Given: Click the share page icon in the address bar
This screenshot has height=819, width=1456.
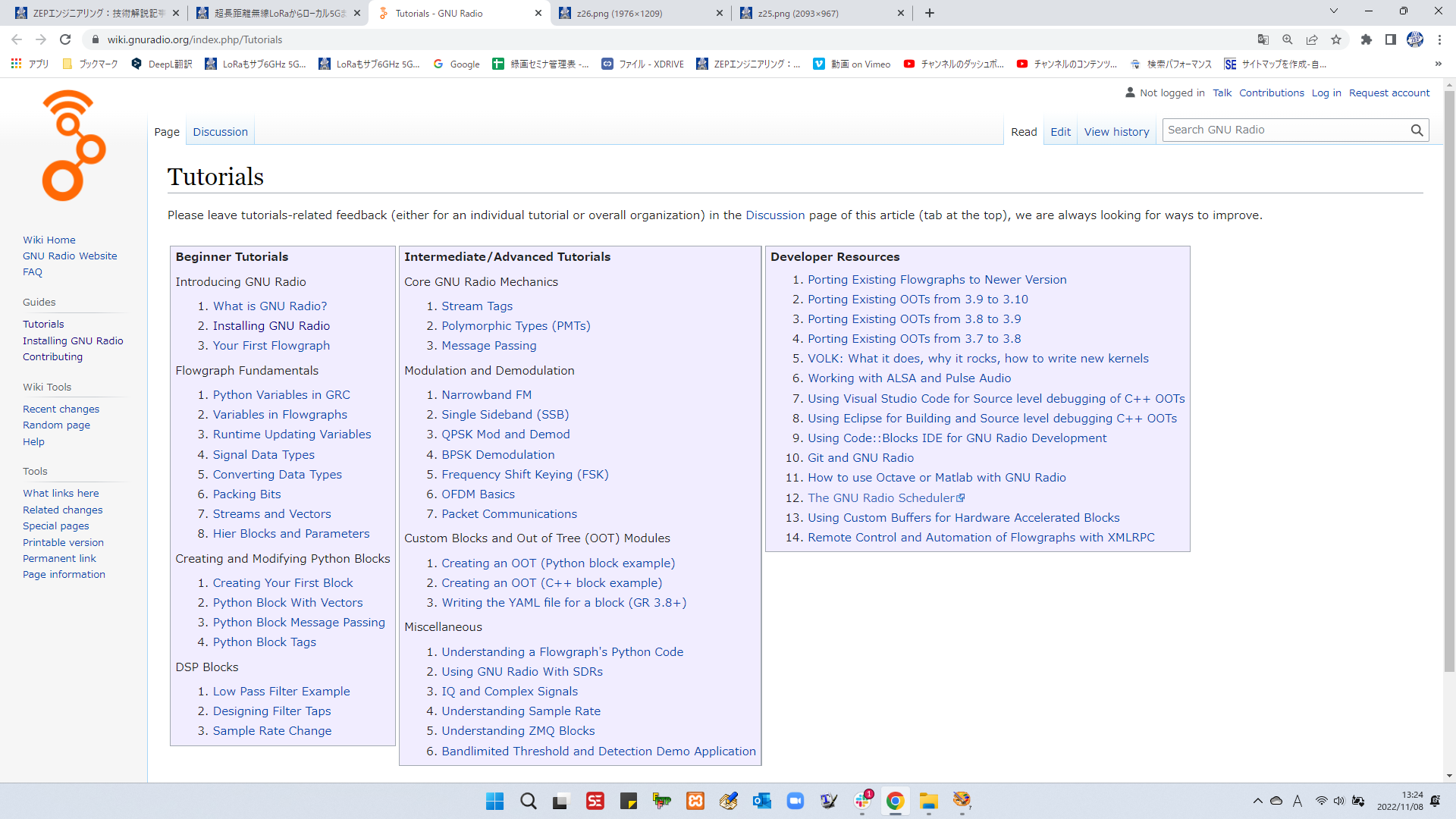Looking at the screenshot, I should tap(1312, 39).
